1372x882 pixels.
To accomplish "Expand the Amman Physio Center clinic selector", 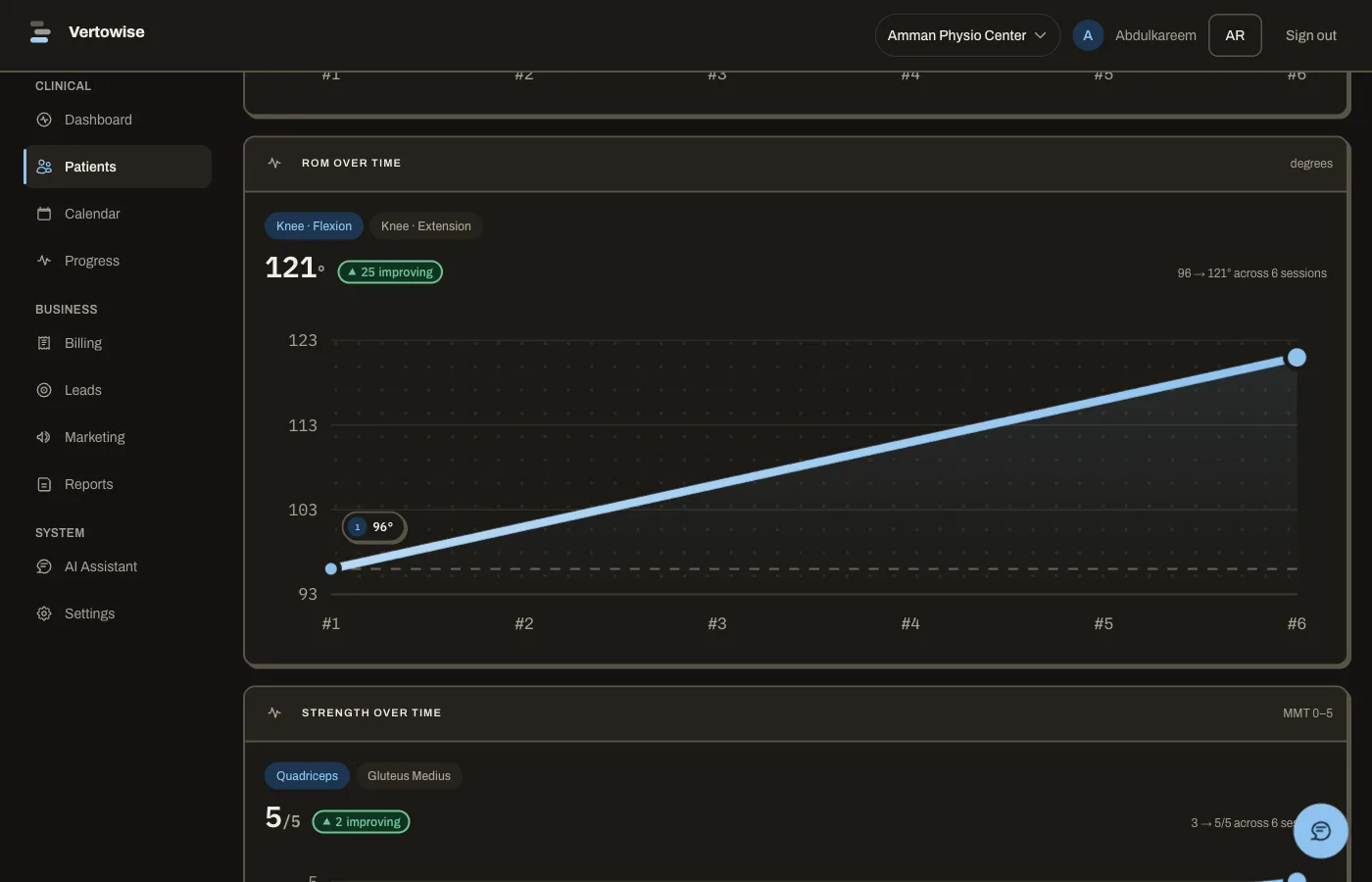I will [967, 35].
